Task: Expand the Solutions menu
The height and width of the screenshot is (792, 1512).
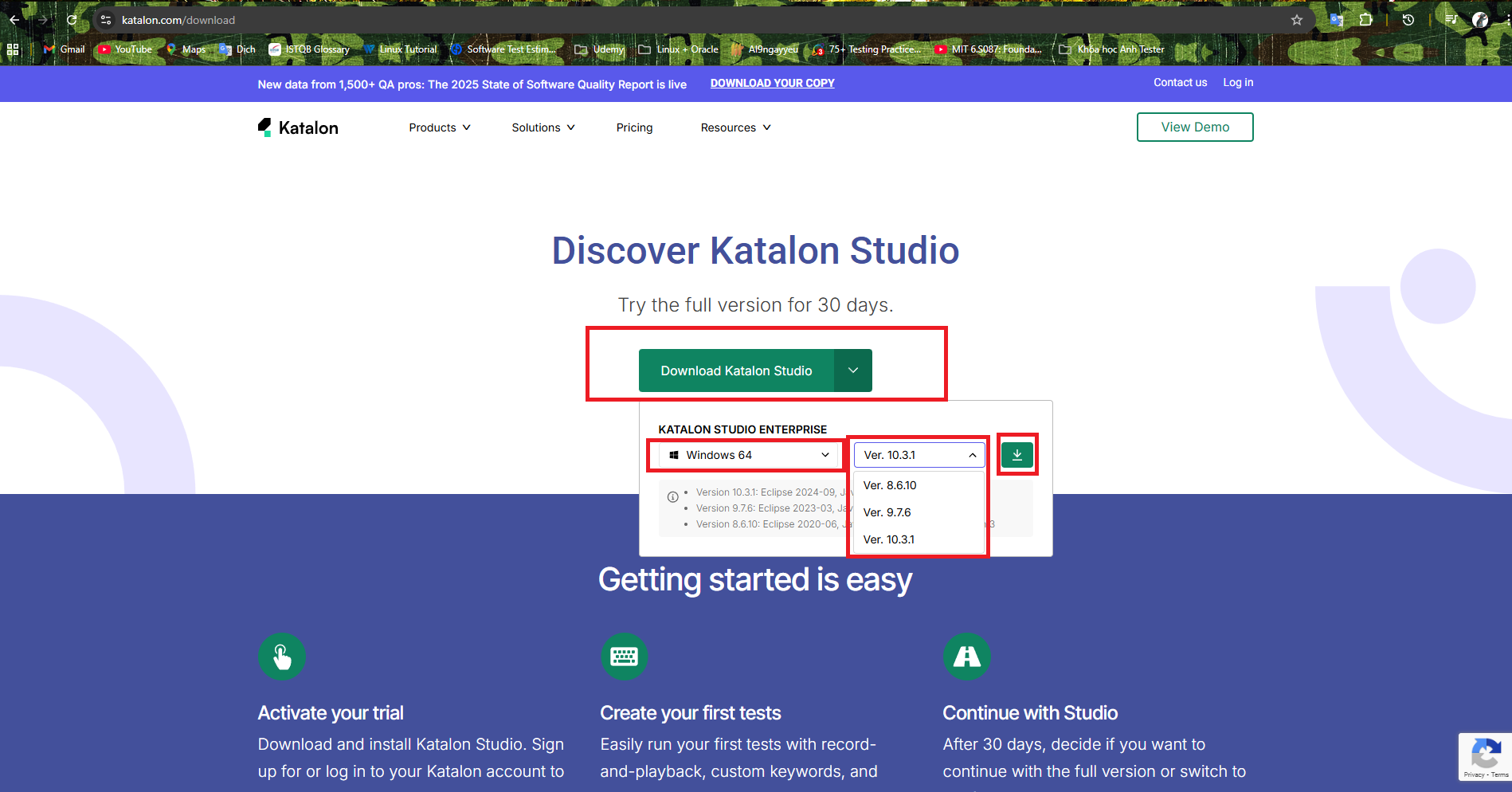Action: click(543, 127)
